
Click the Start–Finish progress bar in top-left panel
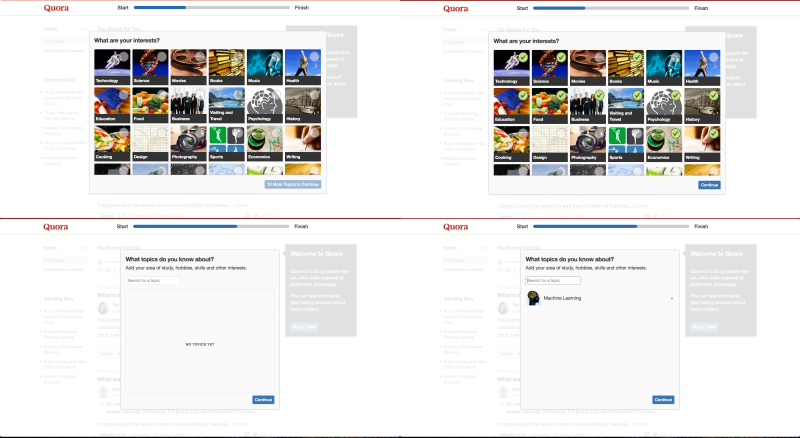pos(212,8)
